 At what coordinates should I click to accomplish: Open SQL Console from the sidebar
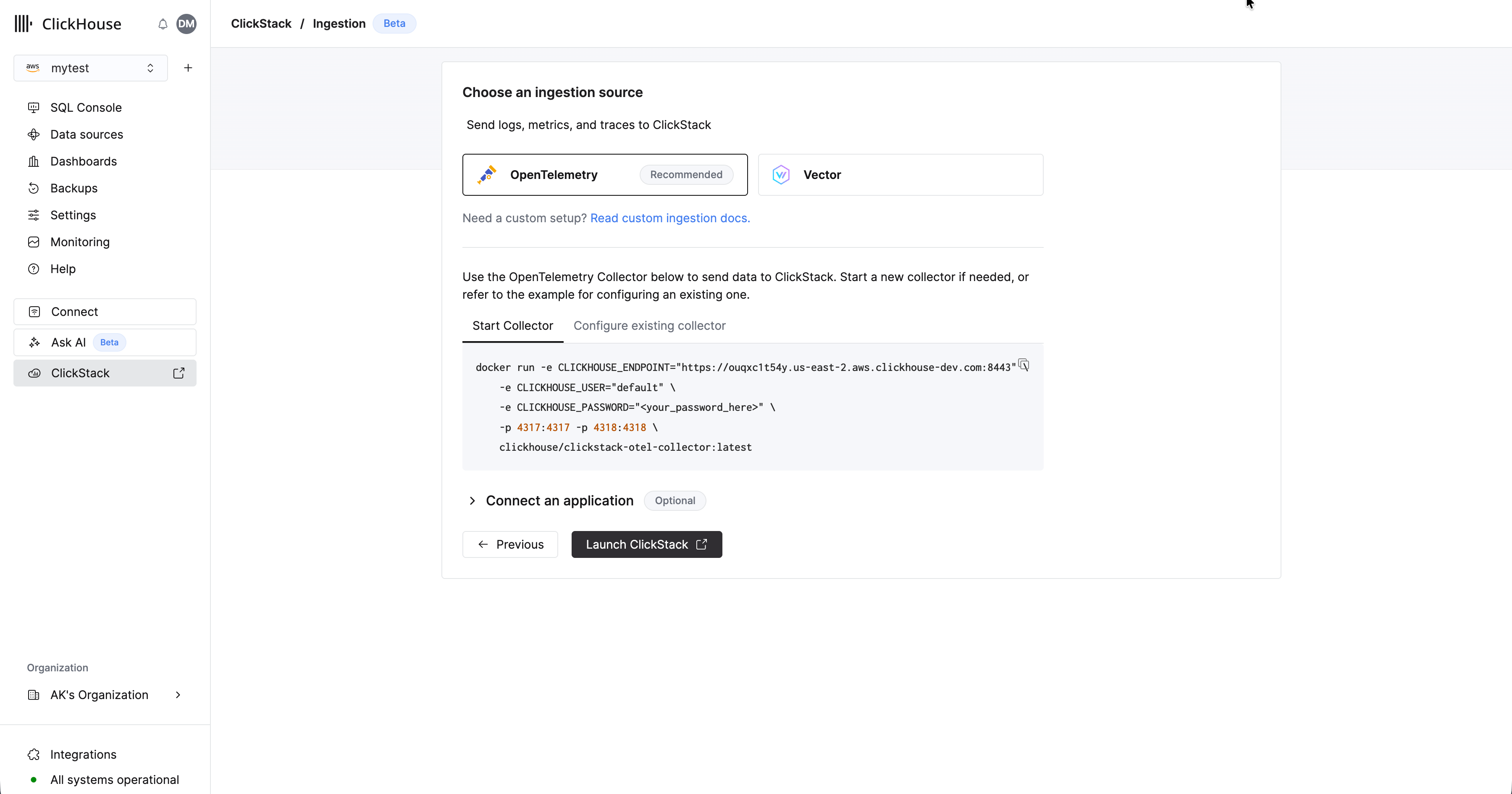tap(86, 108)
